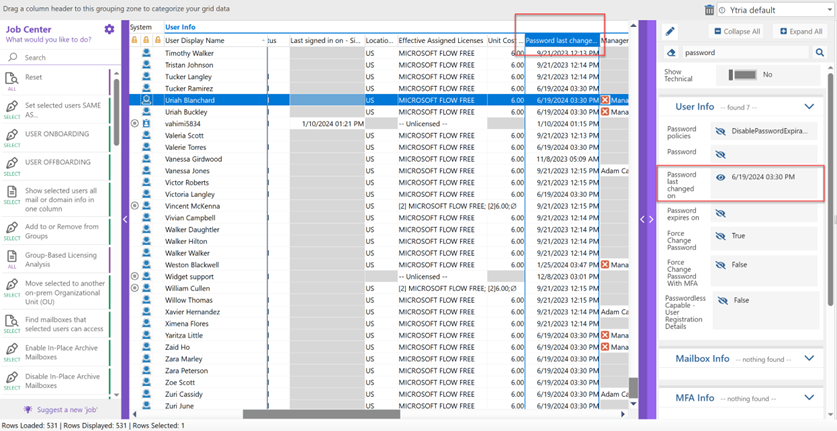
Task: Click the circle icon beside Widget support
Action: click(135, 276)
